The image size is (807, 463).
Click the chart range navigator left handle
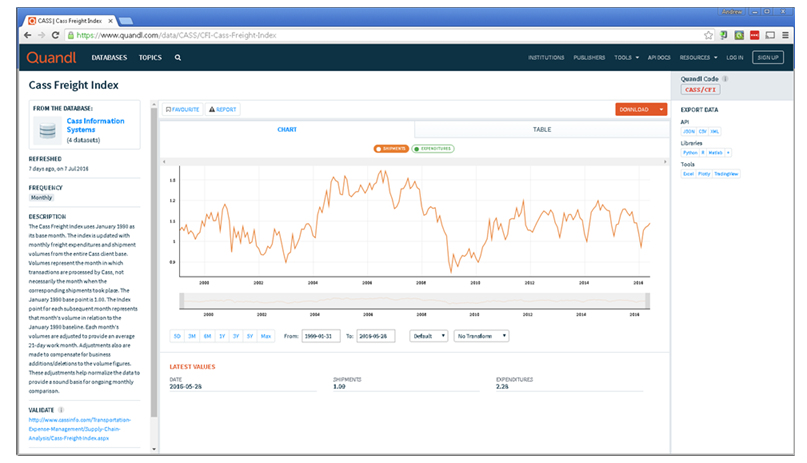182,301
